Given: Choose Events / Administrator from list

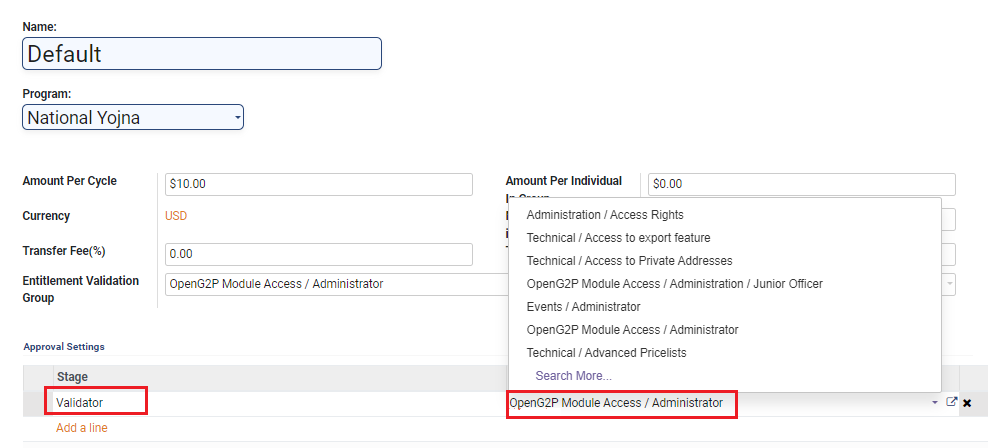Looking at the screenshot, I should [x=583, y=307].
